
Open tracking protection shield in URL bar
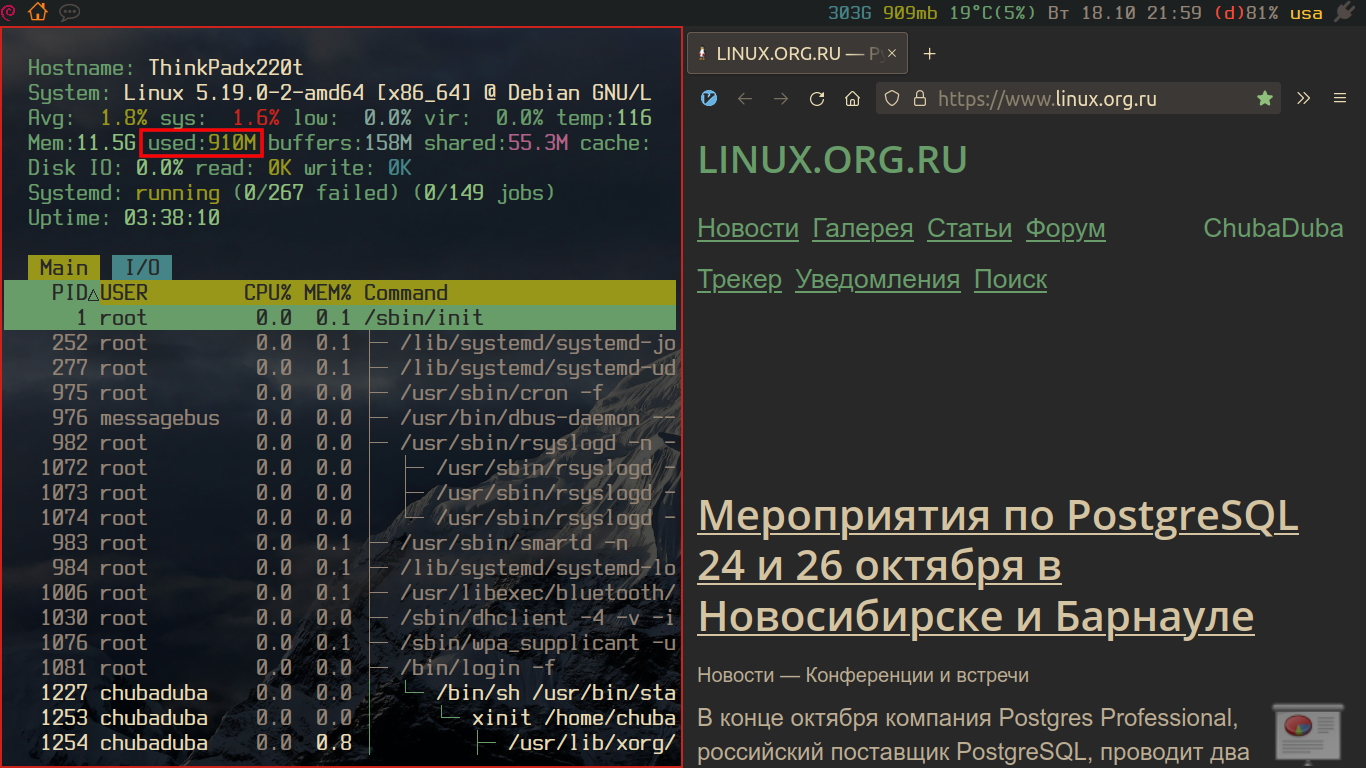893,98
